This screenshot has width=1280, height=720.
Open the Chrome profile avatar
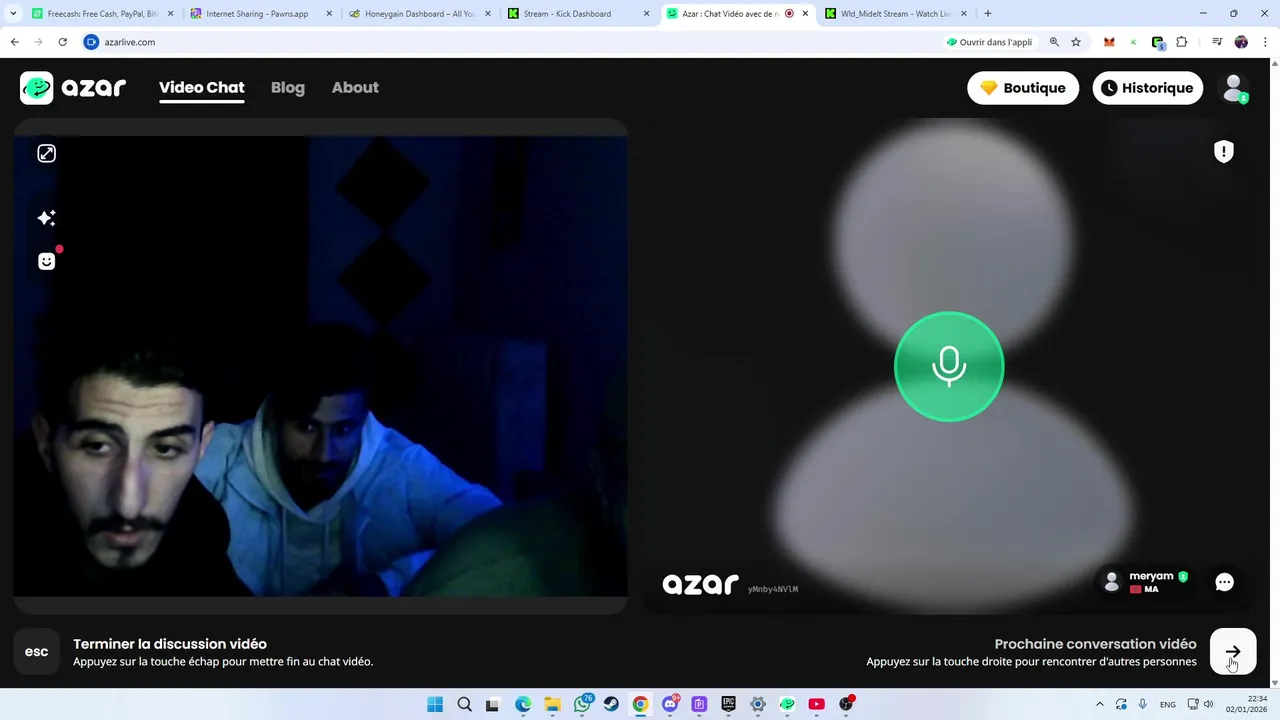(x=1241, y=42)
